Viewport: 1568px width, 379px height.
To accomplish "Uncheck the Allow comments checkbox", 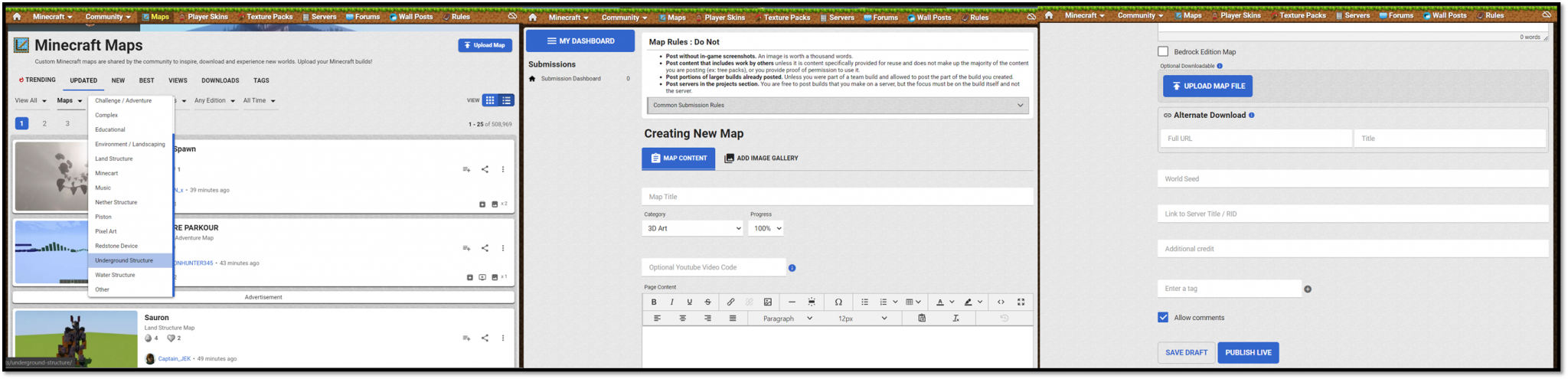I will 1163,317.
